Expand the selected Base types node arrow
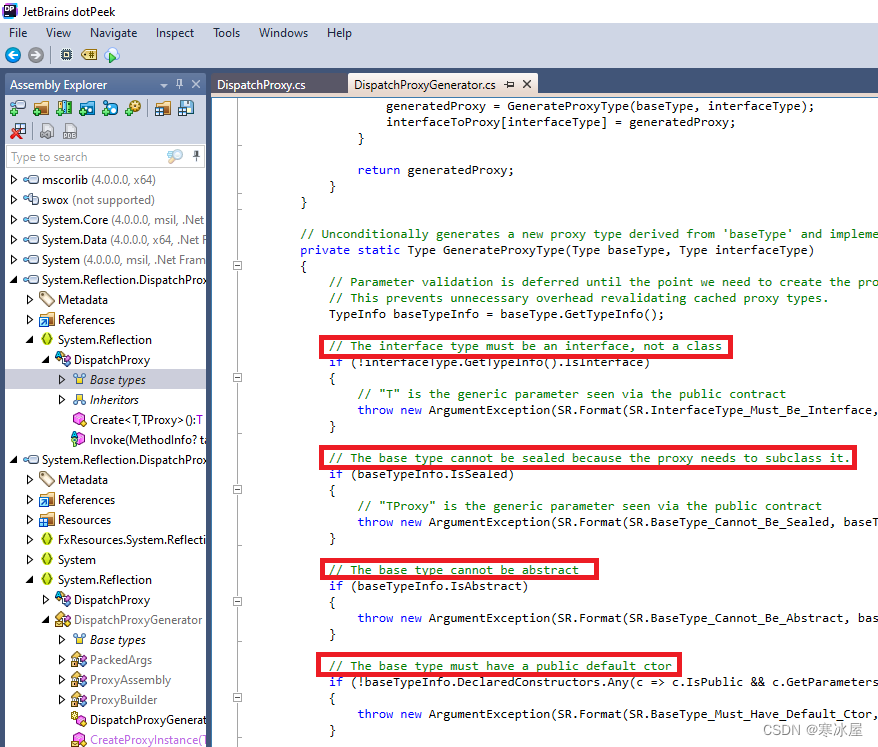The width and height of the screenshot is (878, 747). tap(62, 380)
